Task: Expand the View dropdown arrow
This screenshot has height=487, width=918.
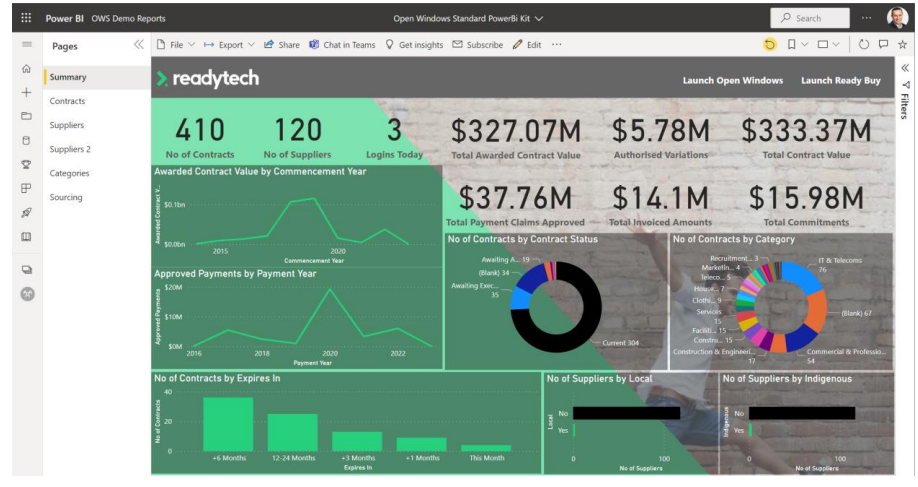Action: tap(836, 44)
